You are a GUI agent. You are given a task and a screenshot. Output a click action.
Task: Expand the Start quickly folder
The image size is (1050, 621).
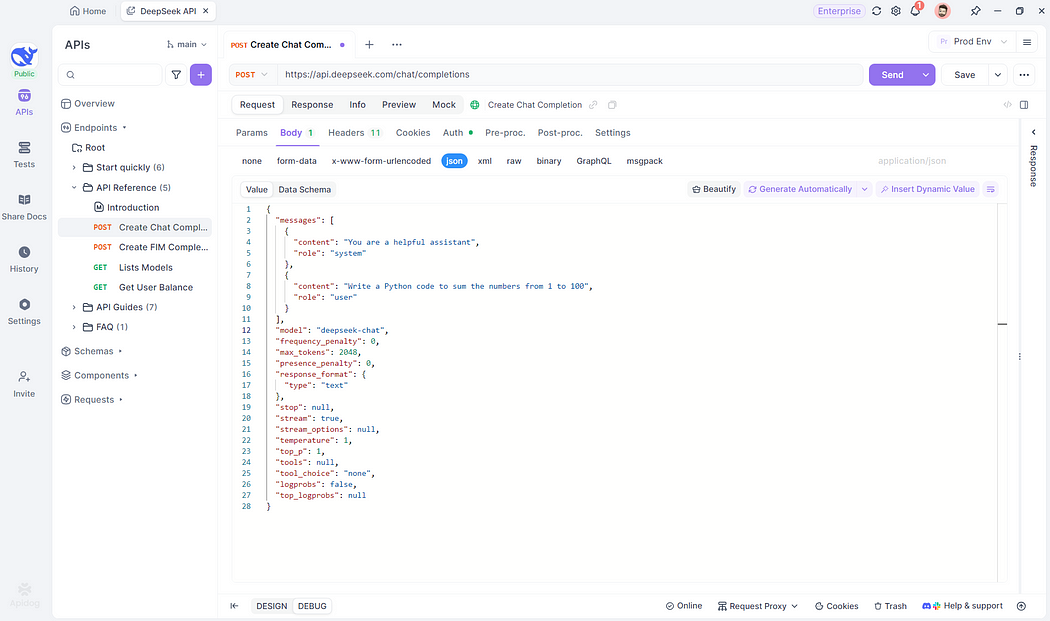click(x=74, y=167)
